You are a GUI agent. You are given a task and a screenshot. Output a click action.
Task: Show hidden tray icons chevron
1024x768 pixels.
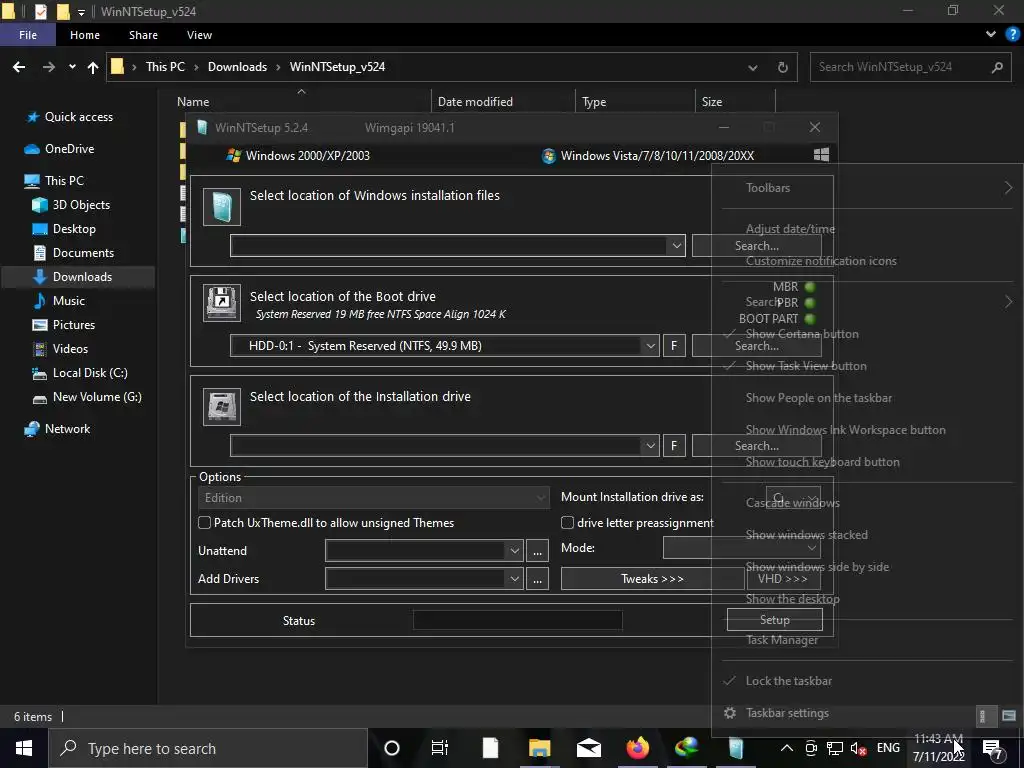pyautogui.click(x=787, y=748)
